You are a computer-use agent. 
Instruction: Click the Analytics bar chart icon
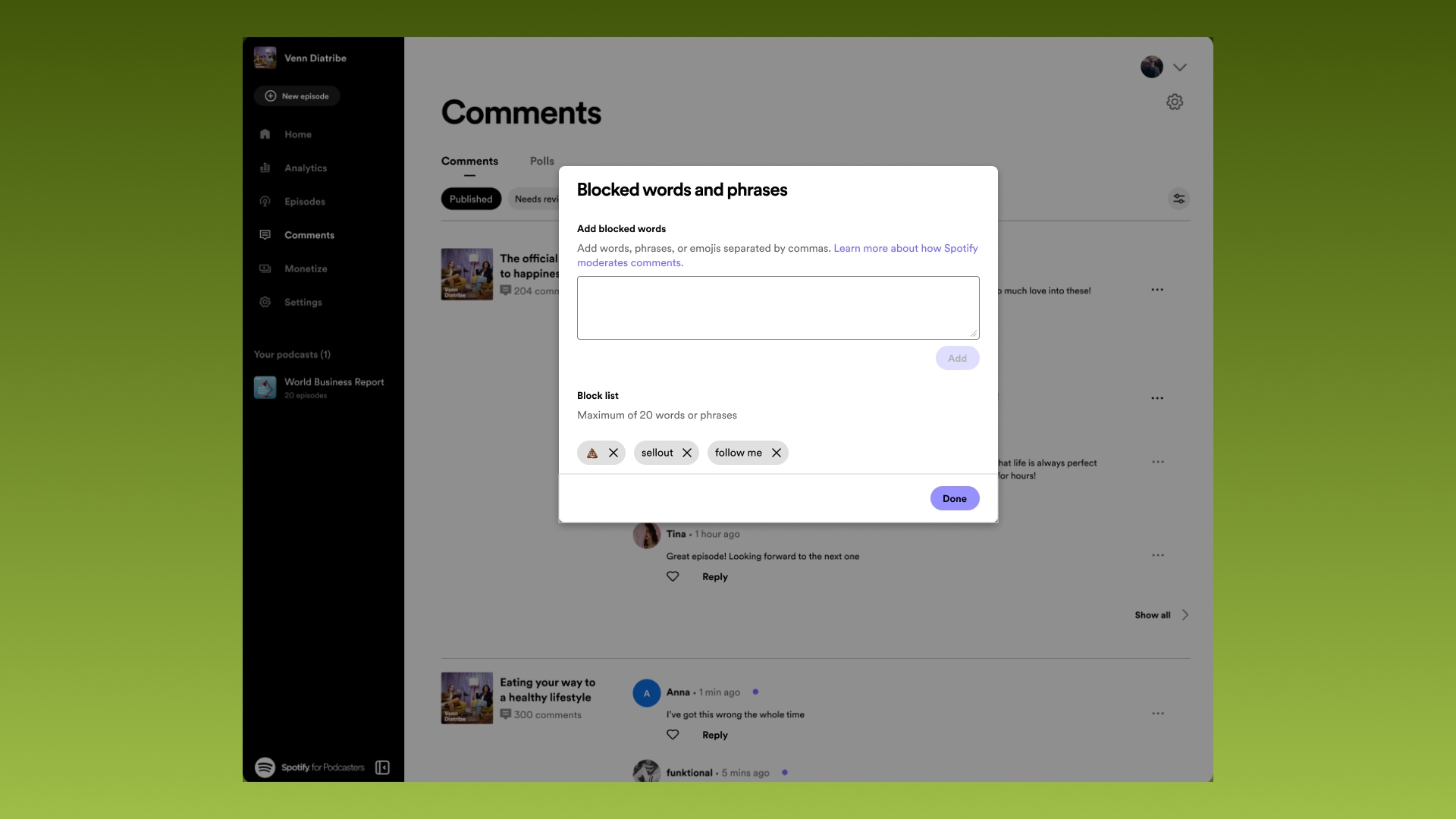coord(265,168)
